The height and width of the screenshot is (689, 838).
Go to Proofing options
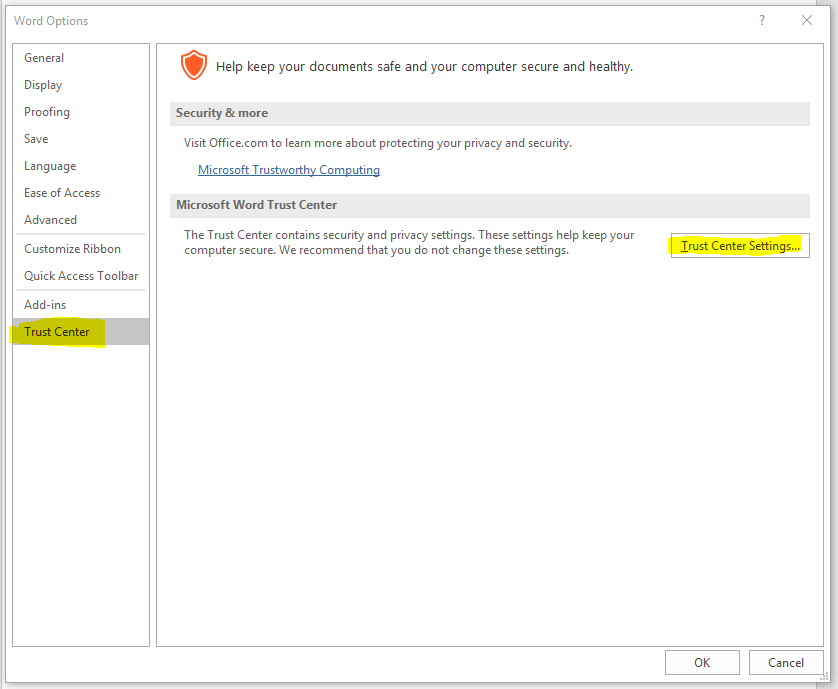coord(81,112)
